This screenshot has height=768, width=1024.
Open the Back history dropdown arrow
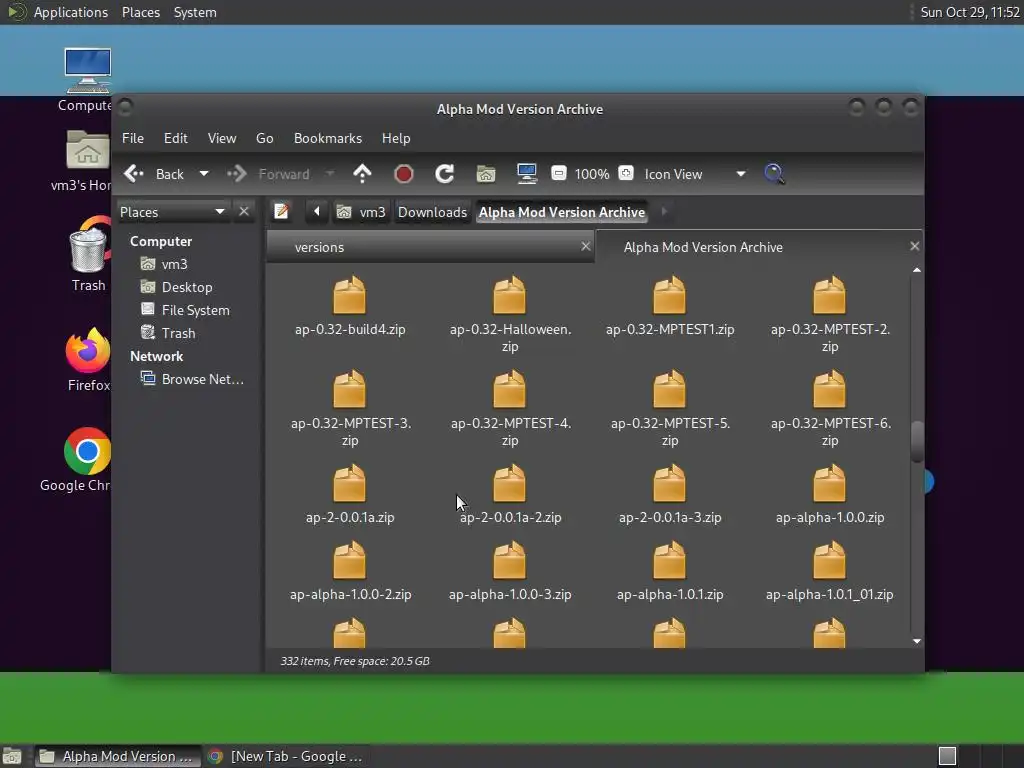tap(204, 174)
